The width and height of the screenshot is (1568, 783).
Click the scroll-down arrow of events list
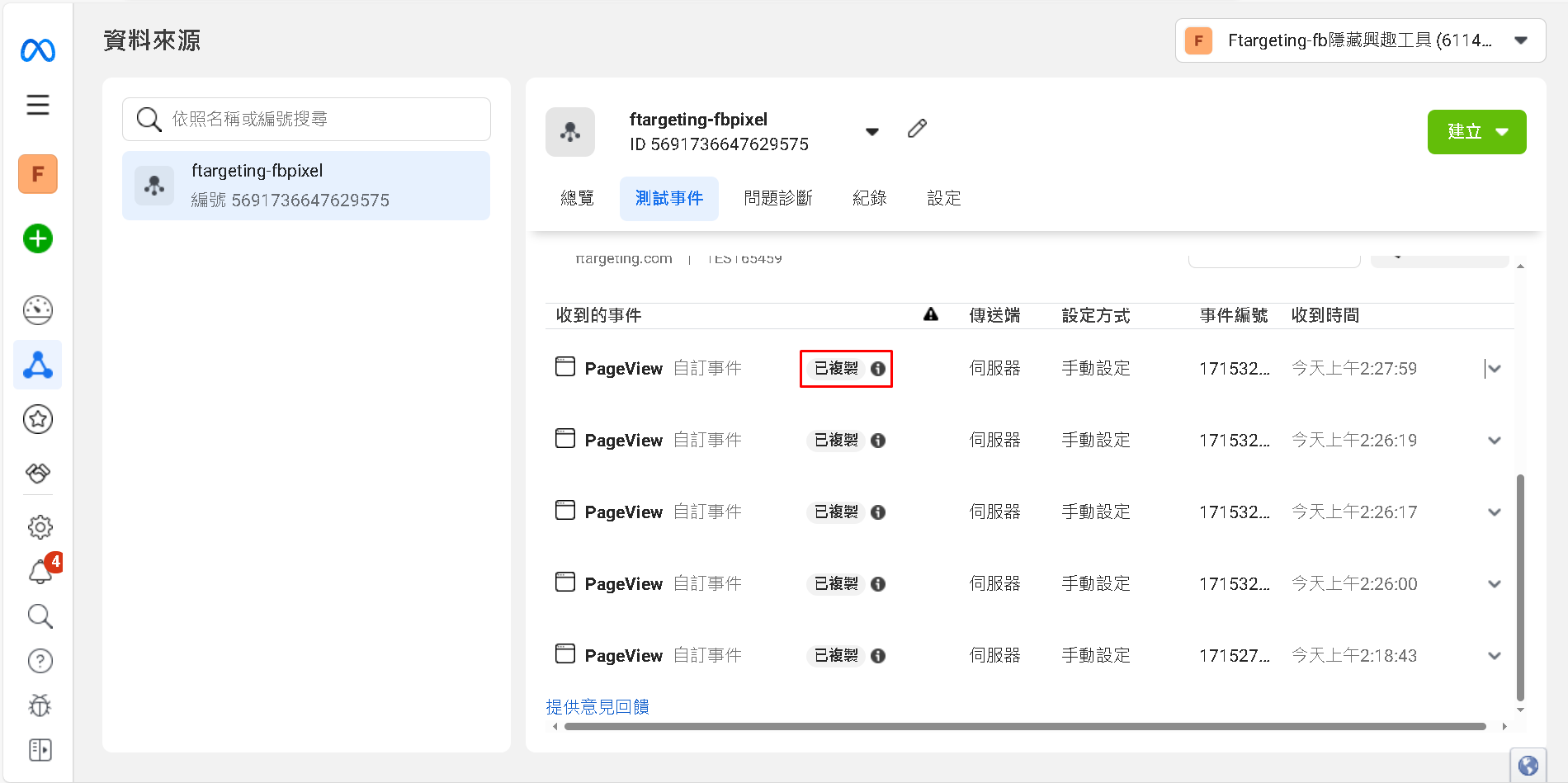pos(1520,710)
